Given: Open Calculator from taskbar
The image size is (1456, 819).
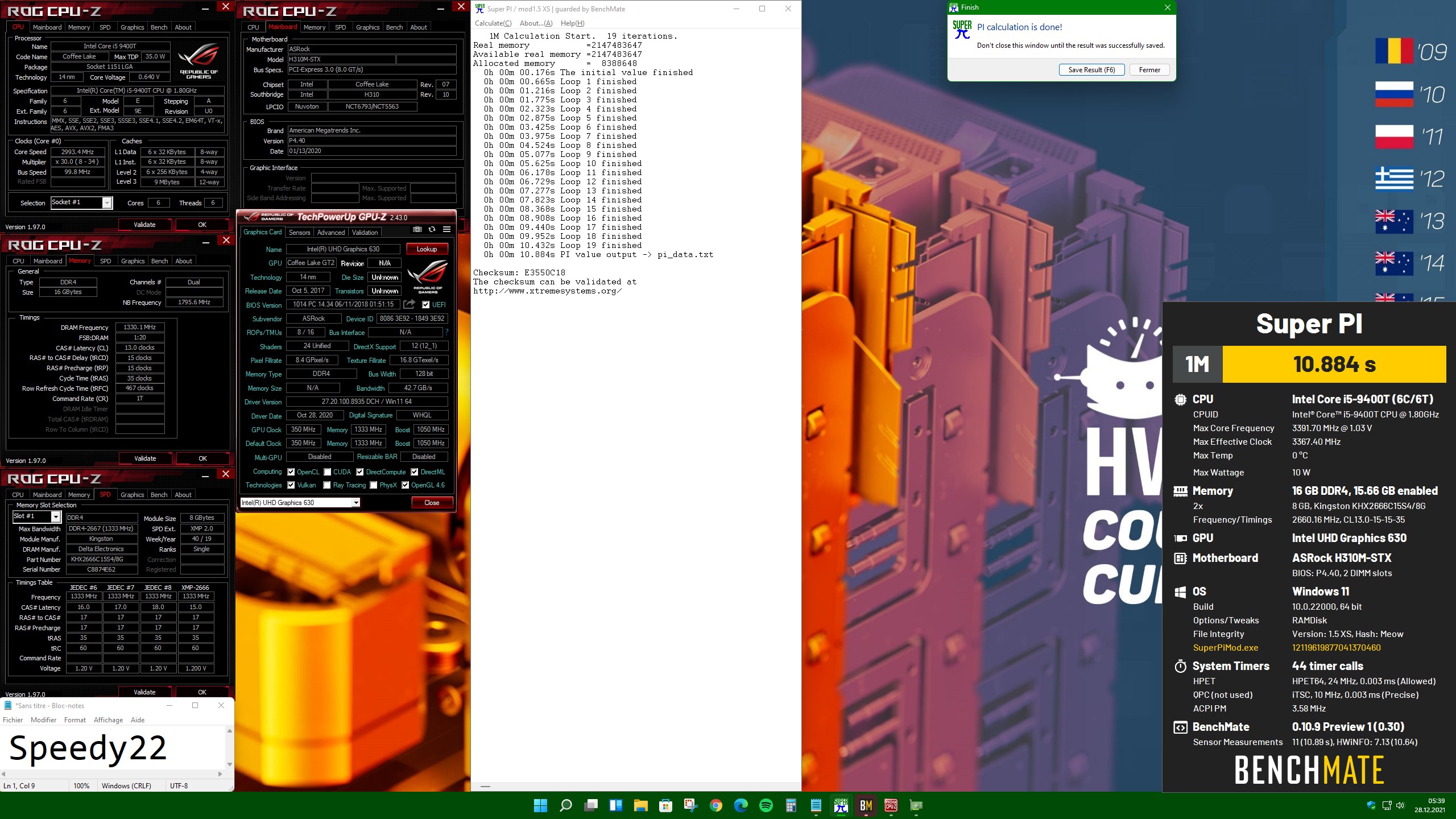Looking at the screenshot, I should 791,805.
